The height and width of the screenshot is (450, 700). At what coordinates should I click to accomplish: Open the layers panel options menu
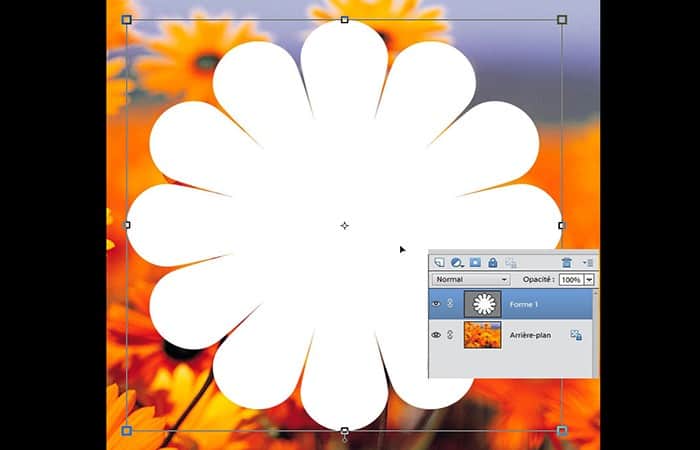[x=588, y=262]
